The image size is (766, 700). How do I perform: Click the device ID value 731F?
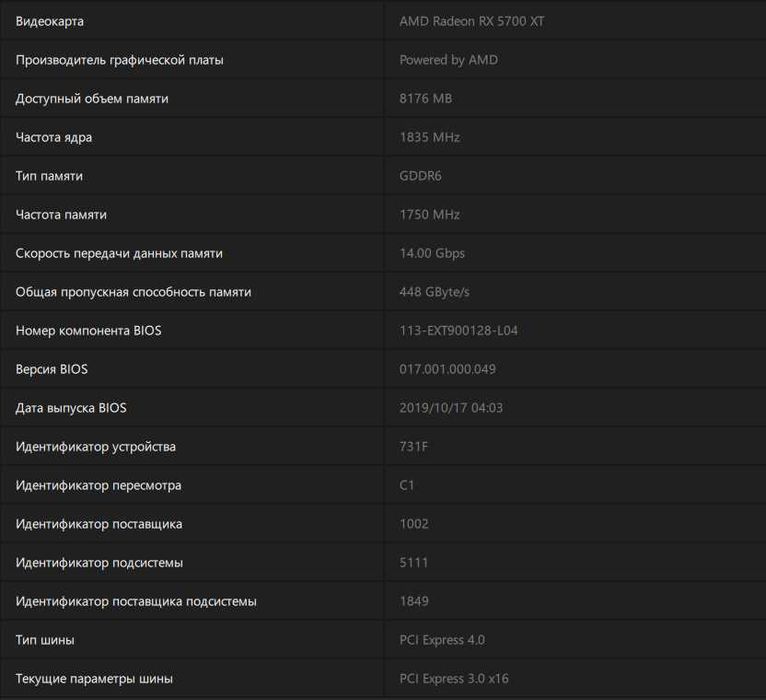[413, 447]
